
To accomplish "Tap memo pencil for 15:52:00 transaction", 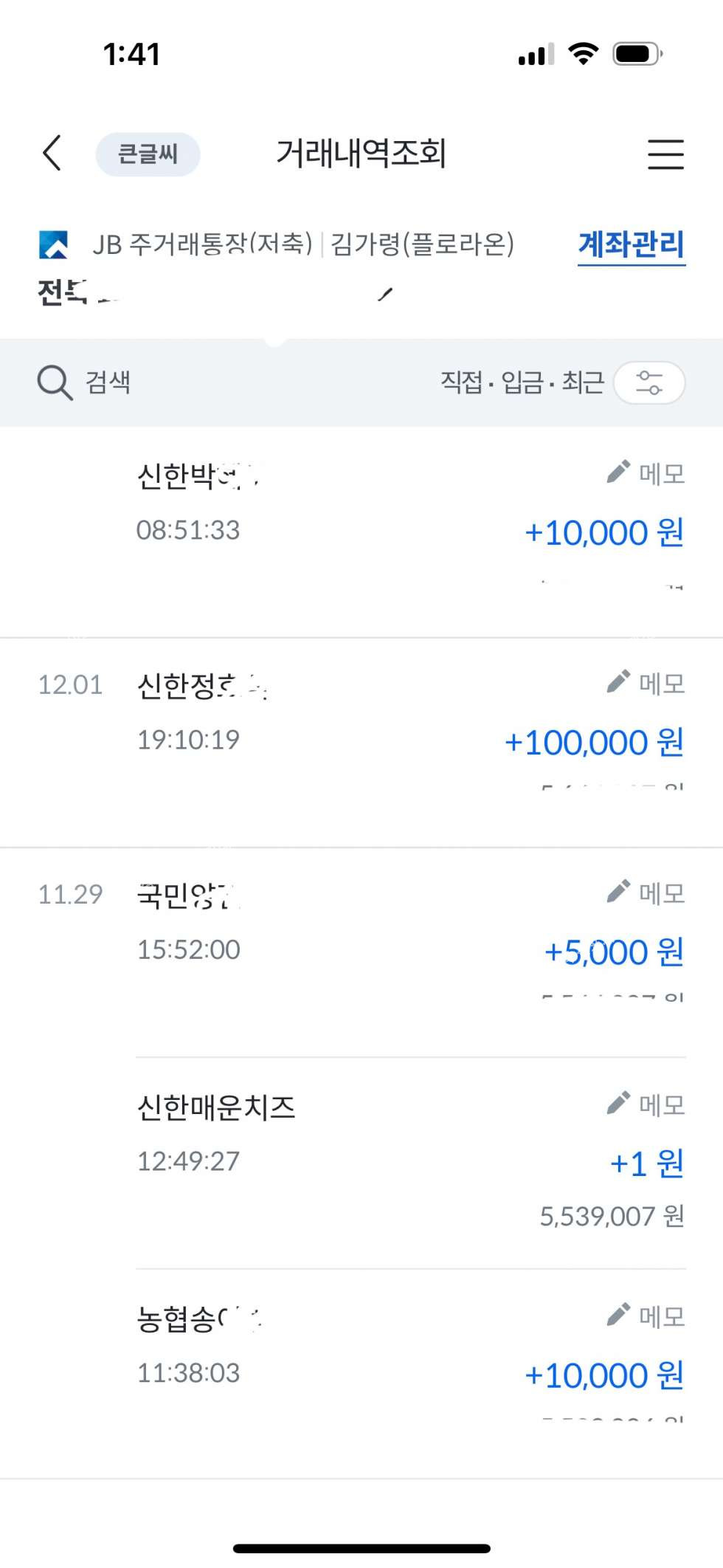I will pos(618,892).
